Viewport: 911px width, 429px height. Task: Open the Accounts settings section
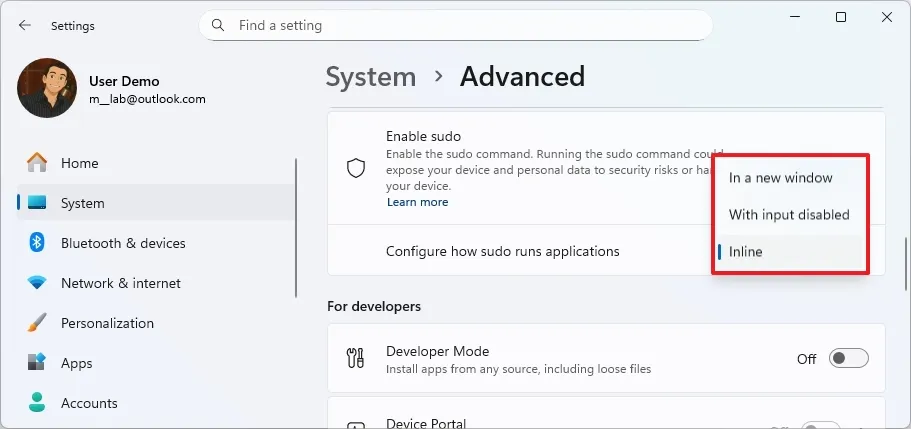[156, 403]
